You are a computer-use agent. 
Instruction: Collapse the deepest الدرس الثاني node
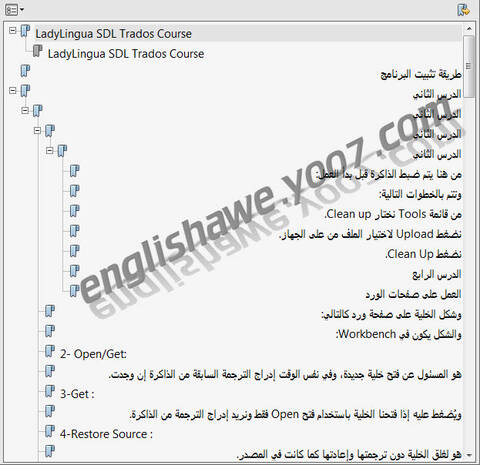(x=50, y=151)
